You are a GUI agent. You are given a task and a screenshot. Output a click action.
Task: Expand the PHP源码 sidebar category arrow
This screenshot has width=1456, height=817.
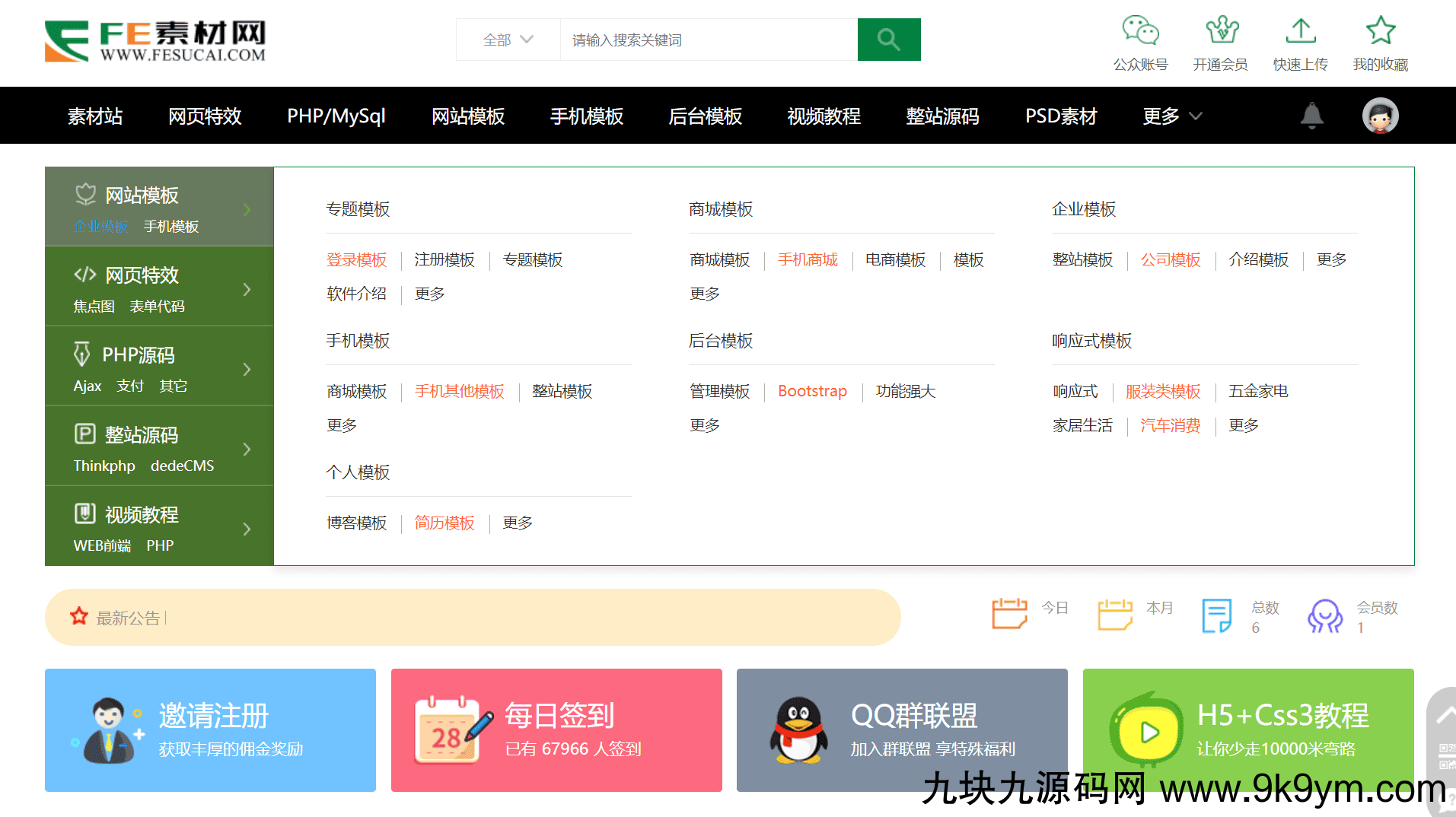click(247, 369)
